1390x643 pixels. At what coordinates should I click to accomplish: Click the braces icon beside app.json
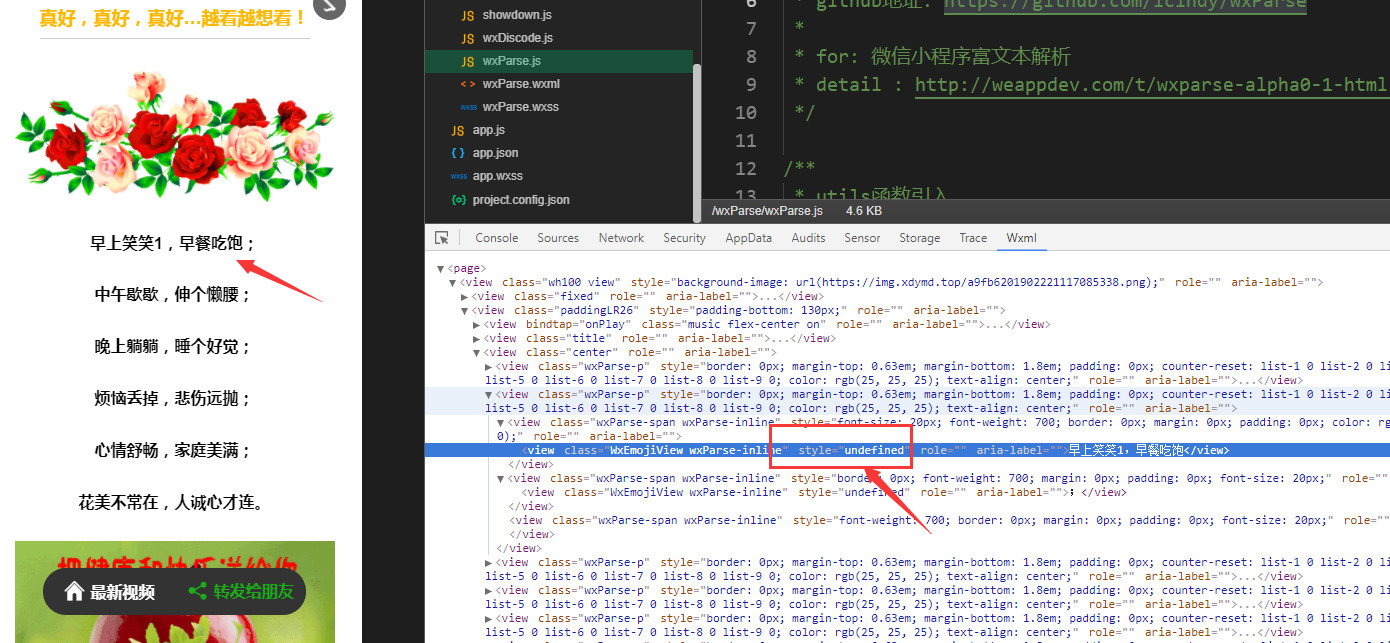click(x=457, y=153)
